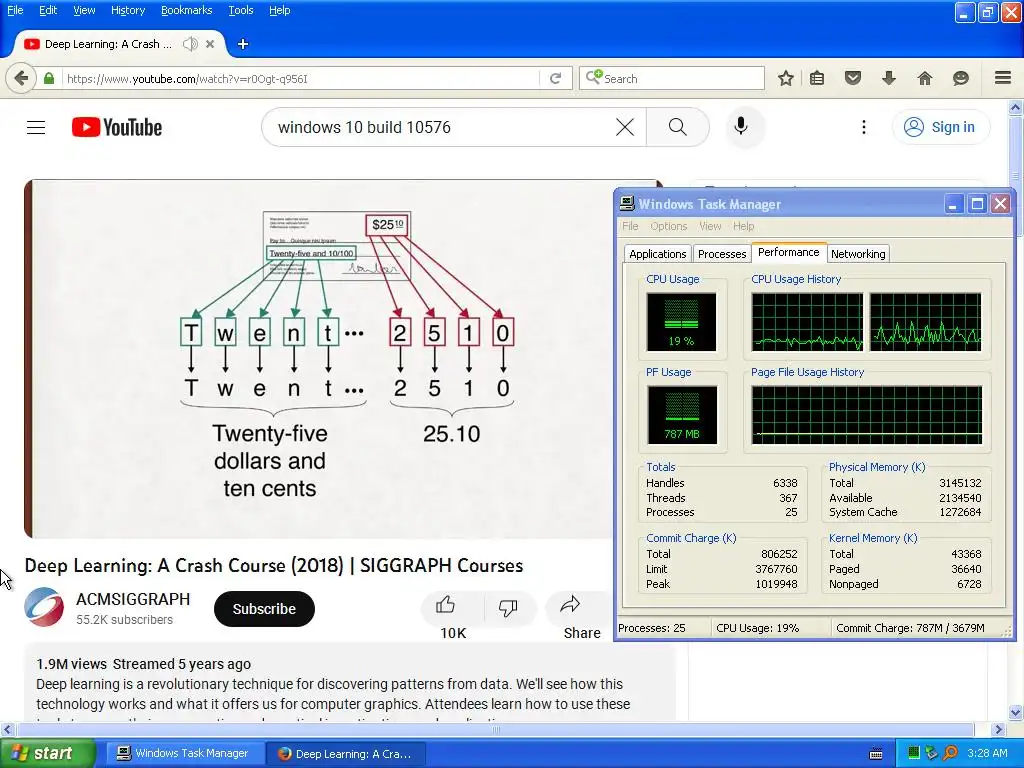Clear the YouTube search text

(625, 127)
